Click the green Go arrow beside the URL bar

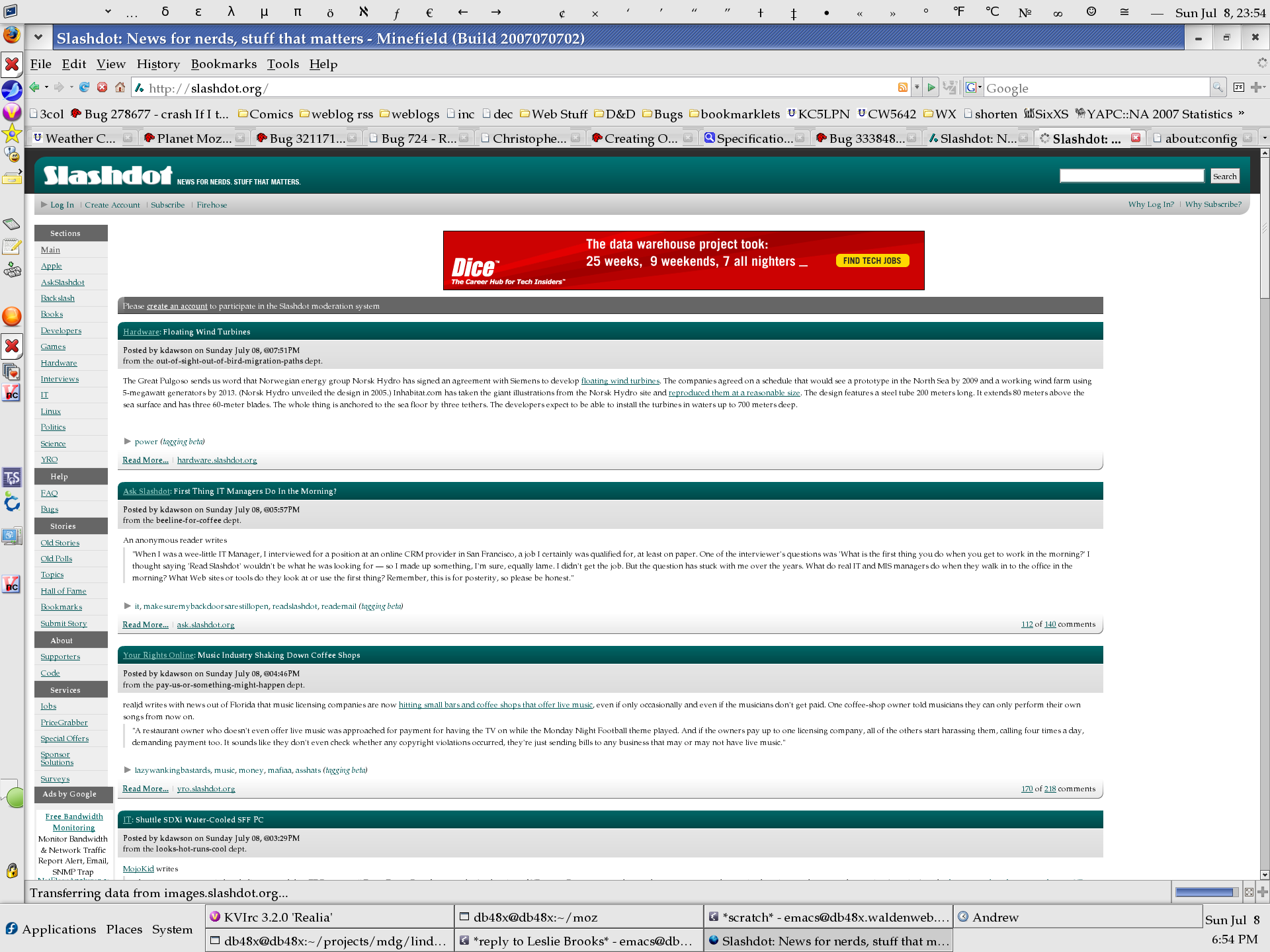point(931,87)
